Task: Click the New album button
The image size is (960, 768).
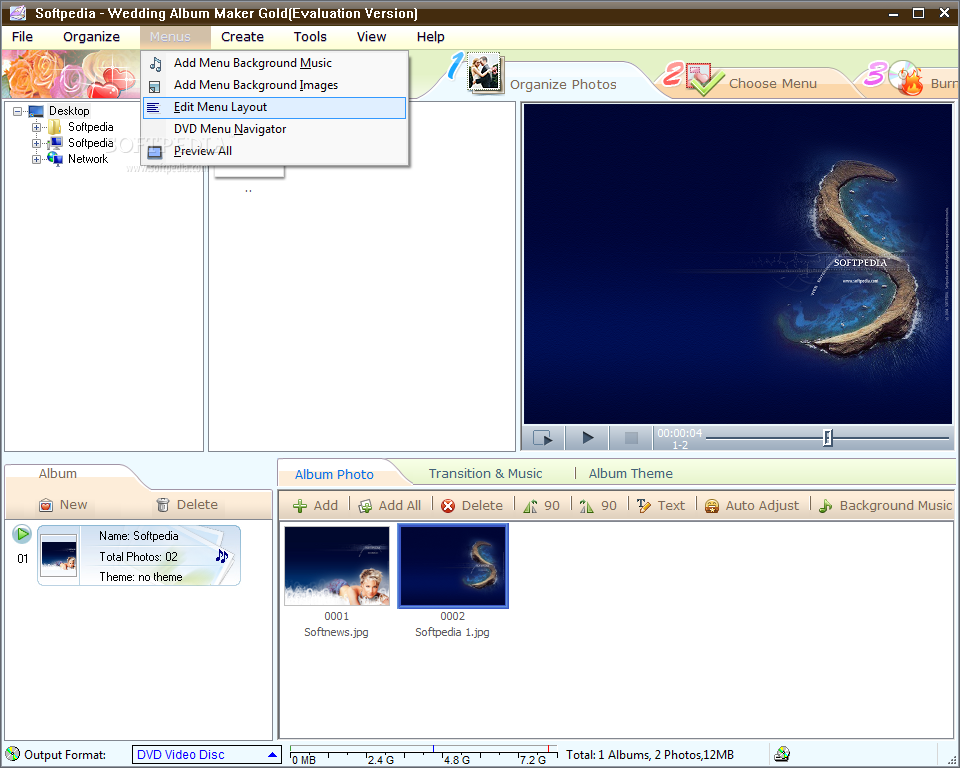Action: point(63,505)
